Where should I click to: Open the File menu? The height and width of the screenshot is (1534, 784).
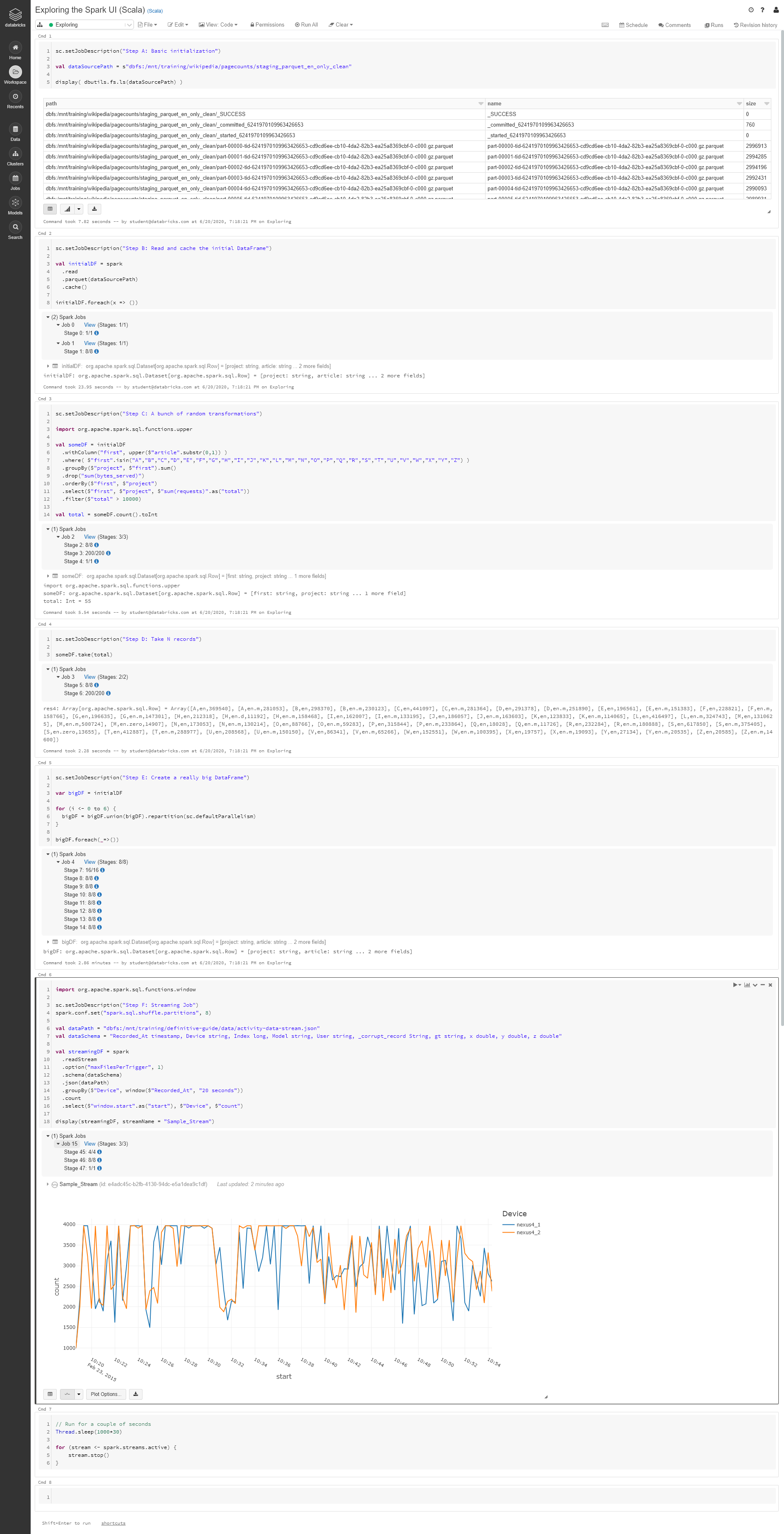[147, 25]
